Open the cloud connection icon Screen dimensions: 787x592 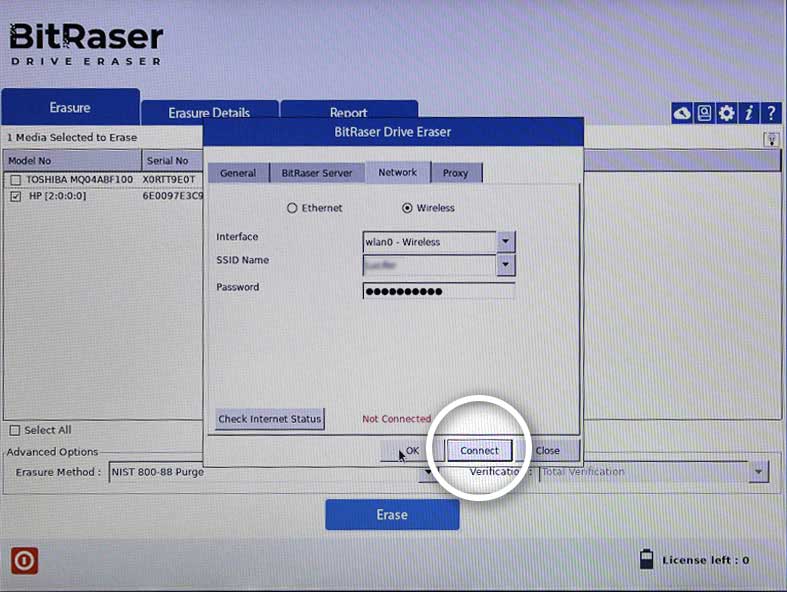point(682,113)
